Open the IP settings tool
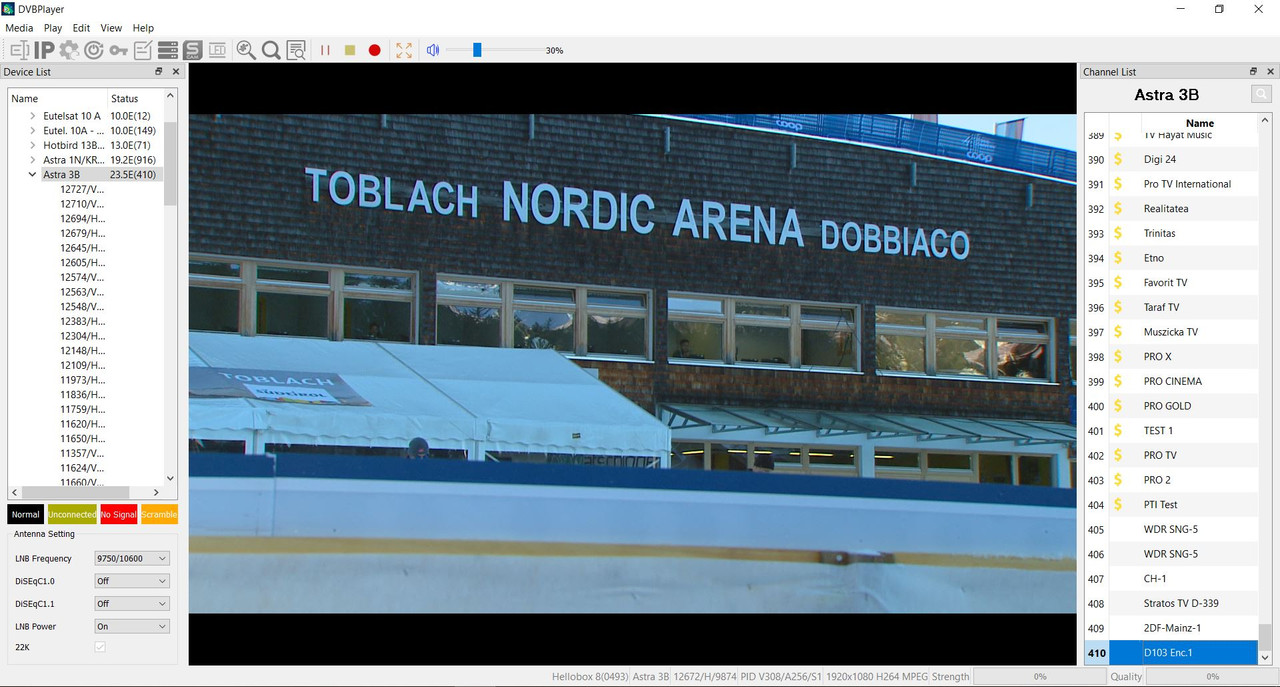 [44, 50]
